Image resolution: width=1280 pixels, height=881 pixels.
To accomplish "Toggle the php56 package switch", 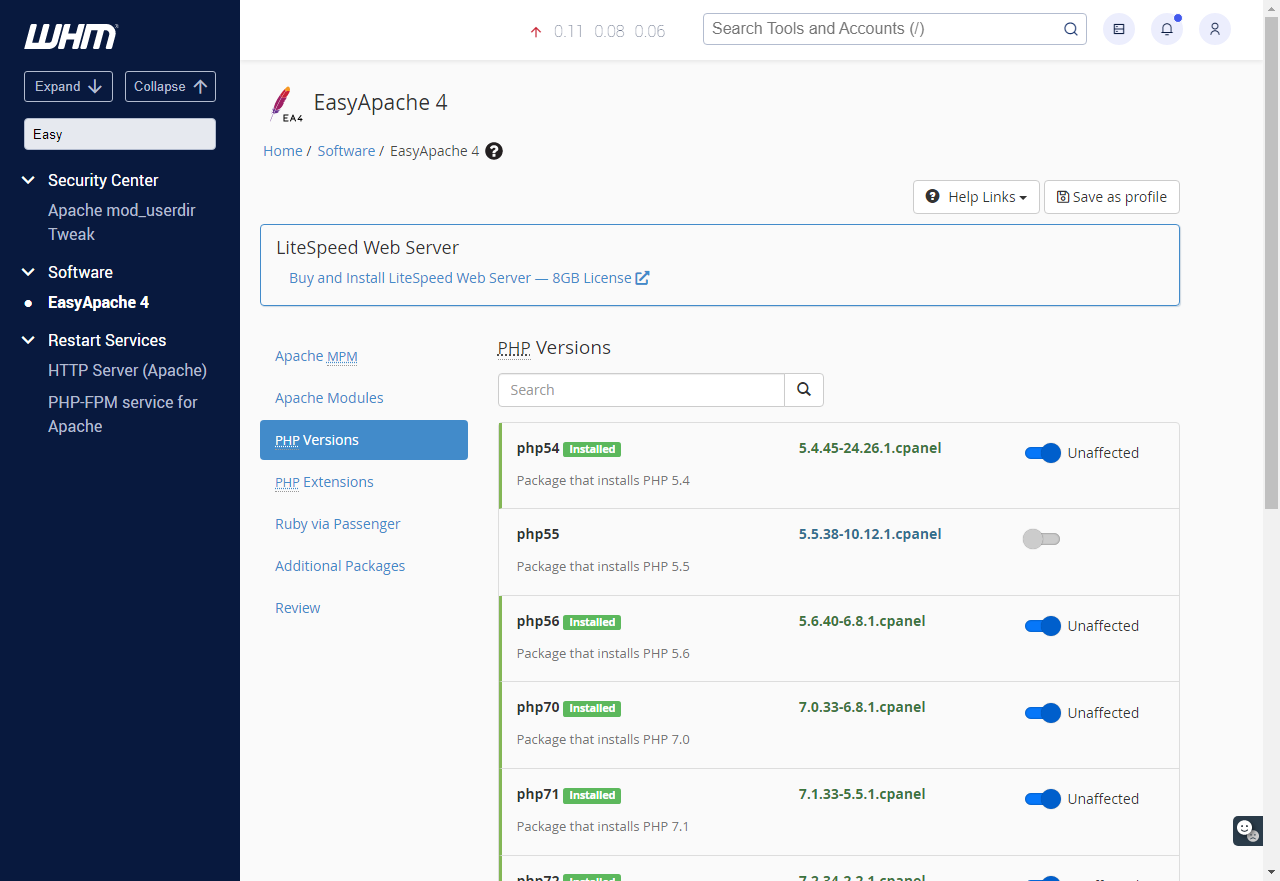I will pyautogui.click(x=1042, y=626).
